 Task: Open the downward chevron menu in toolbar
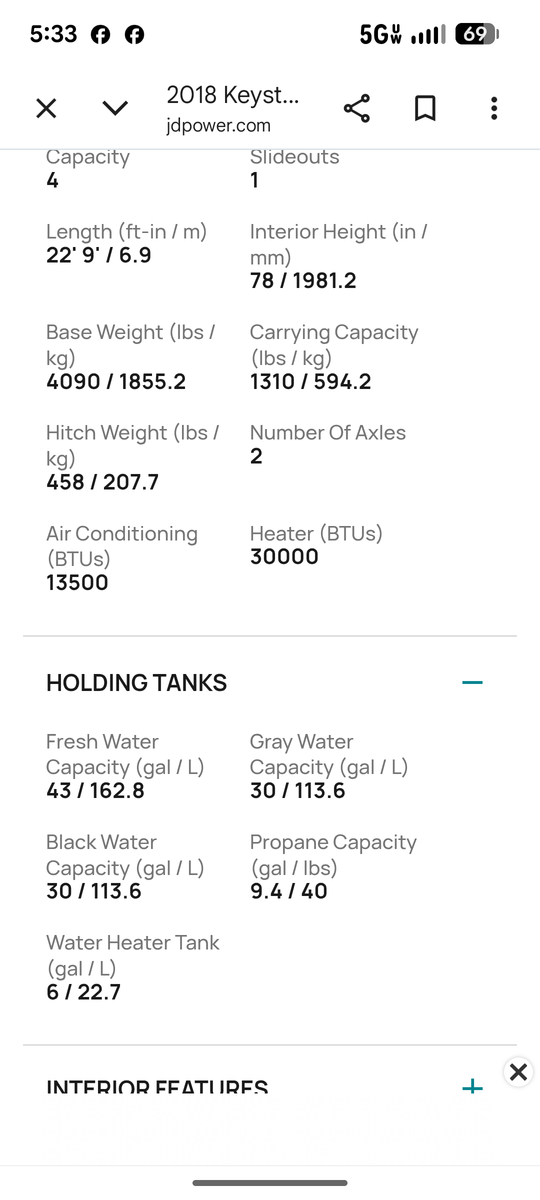115,108
